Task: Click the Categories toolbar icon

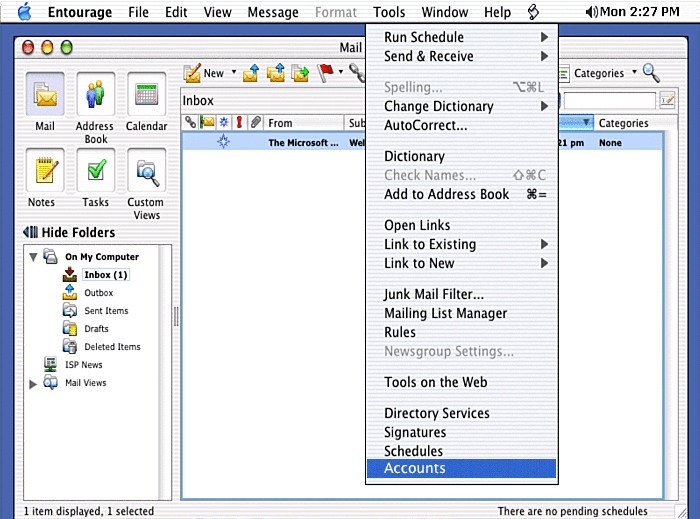Action: (x=563, y=73)
